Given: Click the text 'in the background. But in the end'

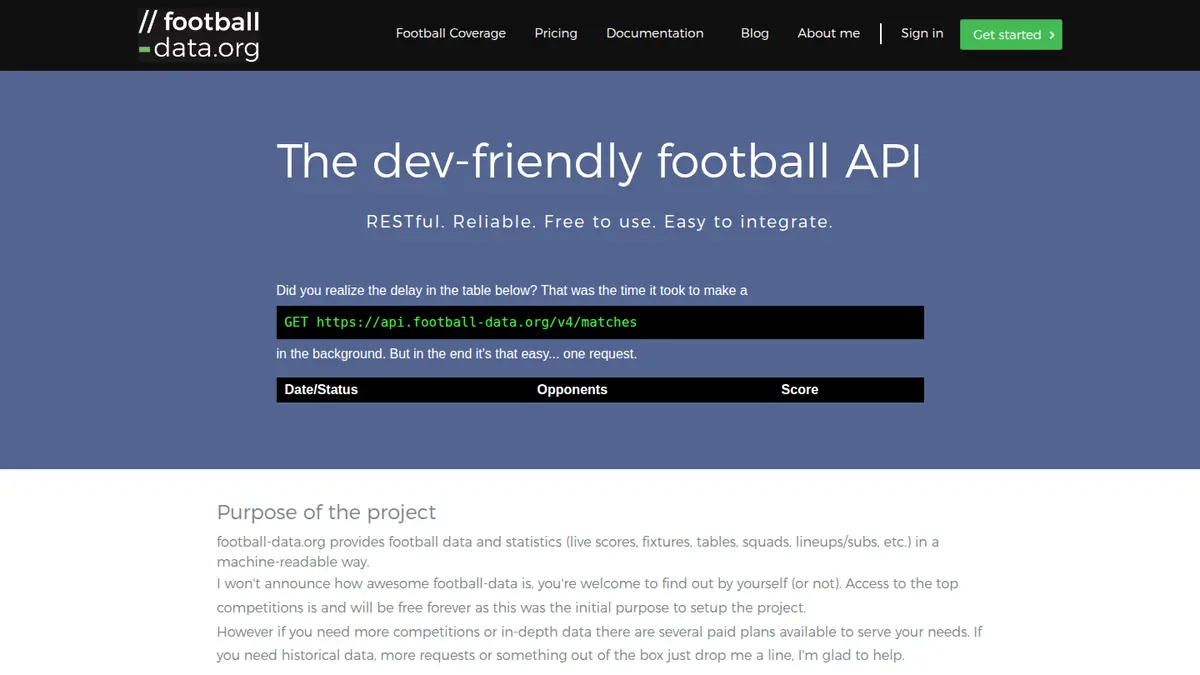Looking at the screenshot, I should 378,354.
